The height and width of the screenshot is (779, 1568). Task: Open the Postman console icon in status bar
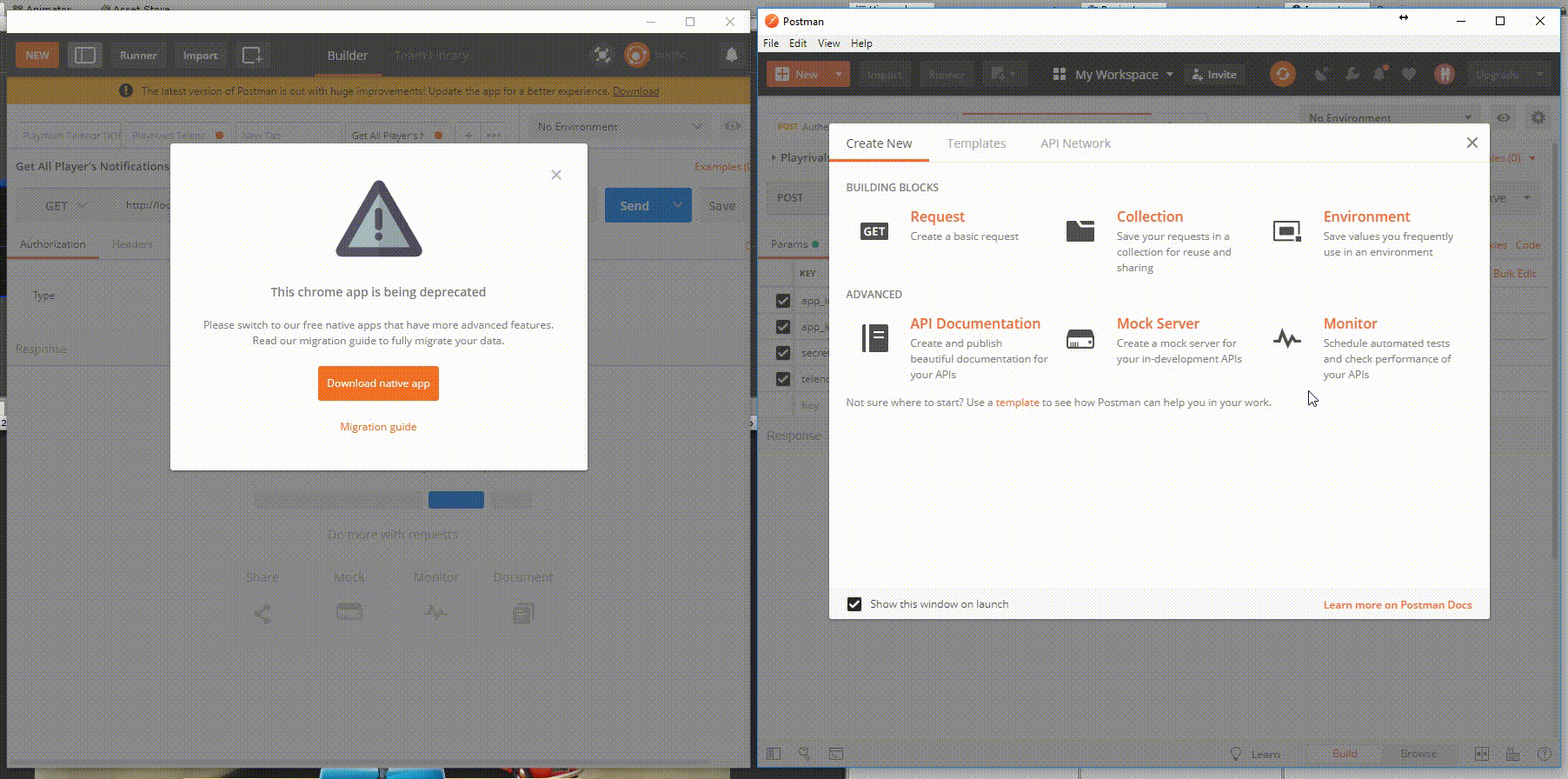[836, 754]
